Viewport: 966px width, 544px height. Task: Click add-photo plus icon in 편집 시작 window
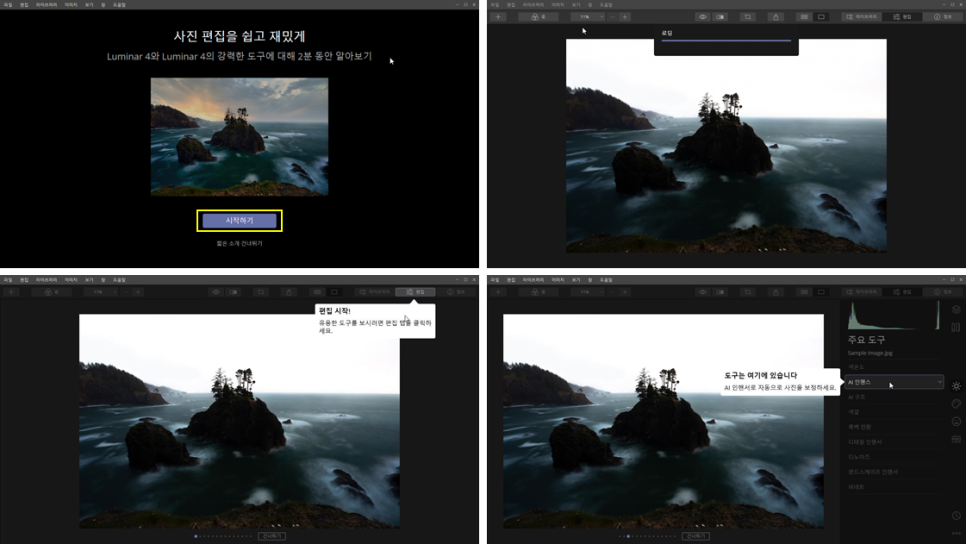(x=11, y=292)
